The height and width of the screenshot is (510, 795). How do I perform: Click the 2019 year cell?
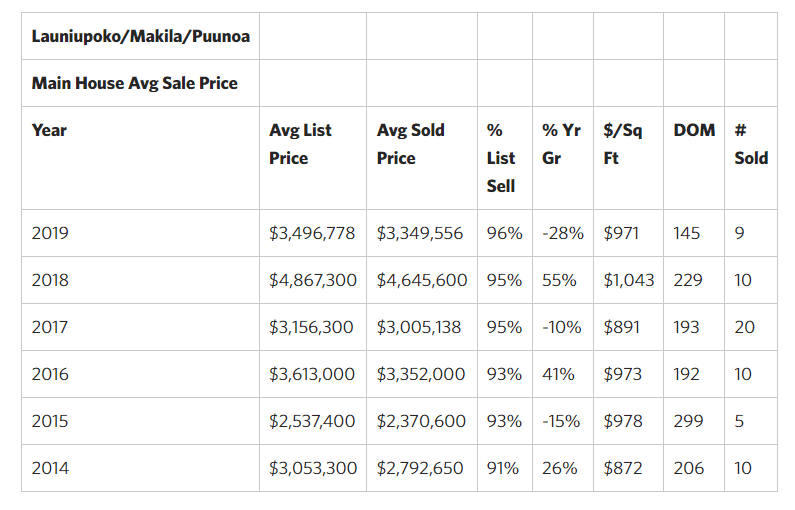50,233
